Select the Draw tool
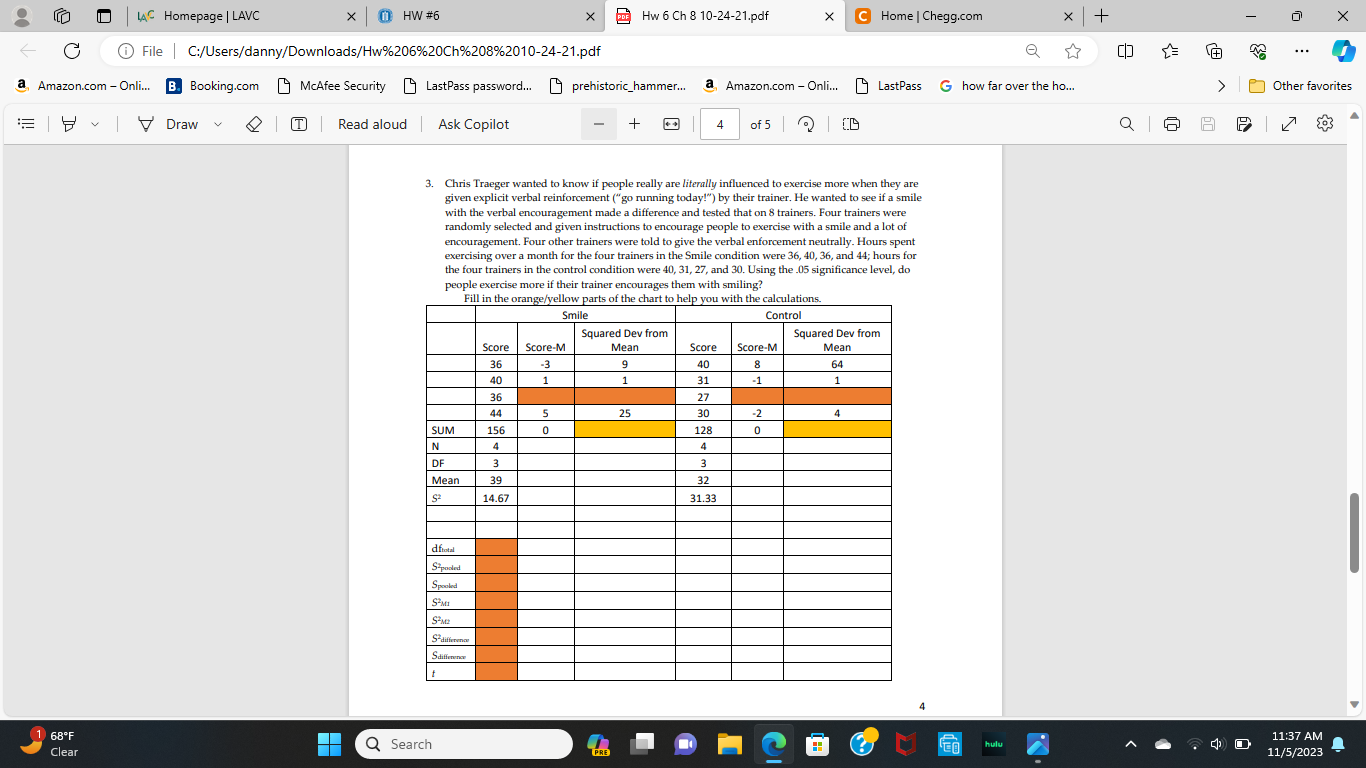This screenshot has width=1366, height=768. tap(168, 124)
